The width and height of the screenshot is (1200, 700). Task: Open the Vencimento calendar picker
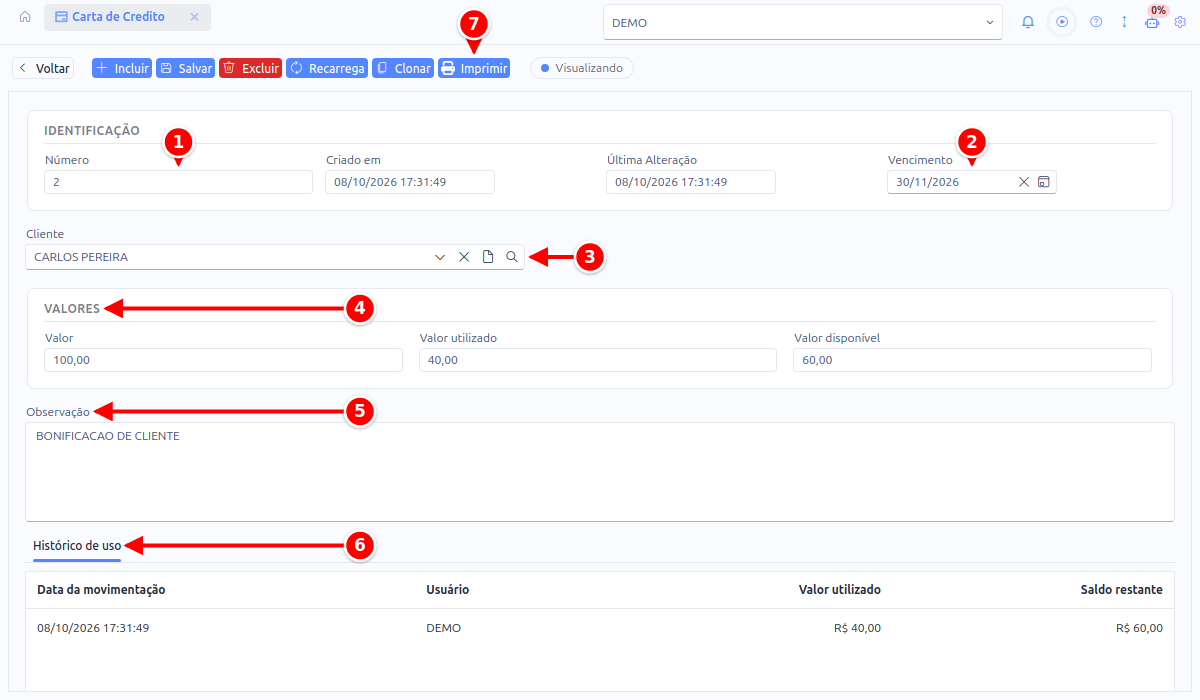(x=1044, y=182)
